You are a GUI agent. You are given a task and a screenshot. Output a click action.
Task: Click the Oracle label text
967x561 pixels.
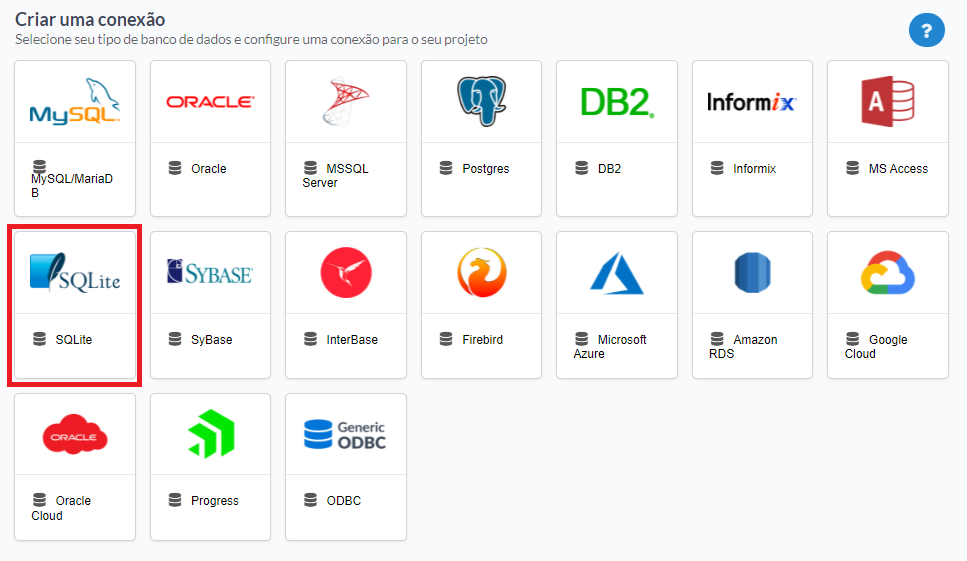click(x=208, y=168)
